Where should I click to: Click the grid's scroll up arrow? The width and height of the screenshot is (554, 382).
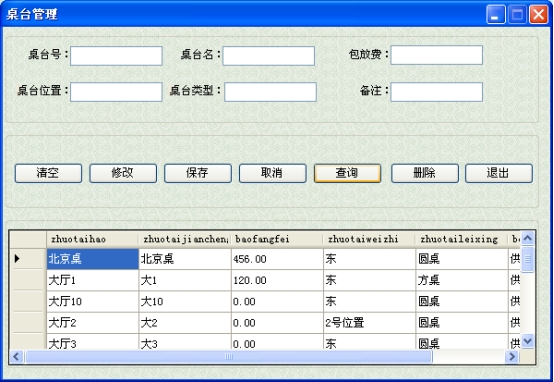(x=528, y=239)
